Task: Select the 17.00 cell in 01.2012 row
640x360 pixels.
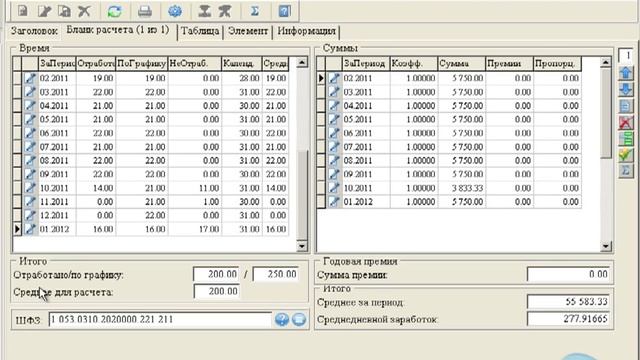Action: 195,229
